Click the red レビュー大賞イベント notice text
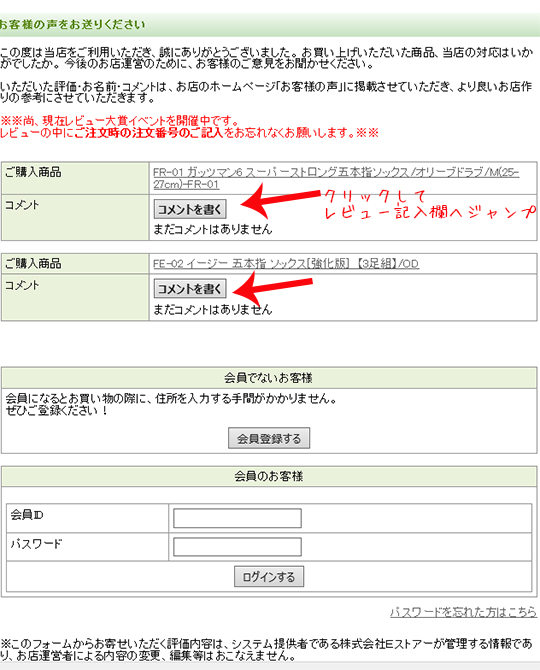This screenshot has width=540, height=670. [x=120, y=121]
